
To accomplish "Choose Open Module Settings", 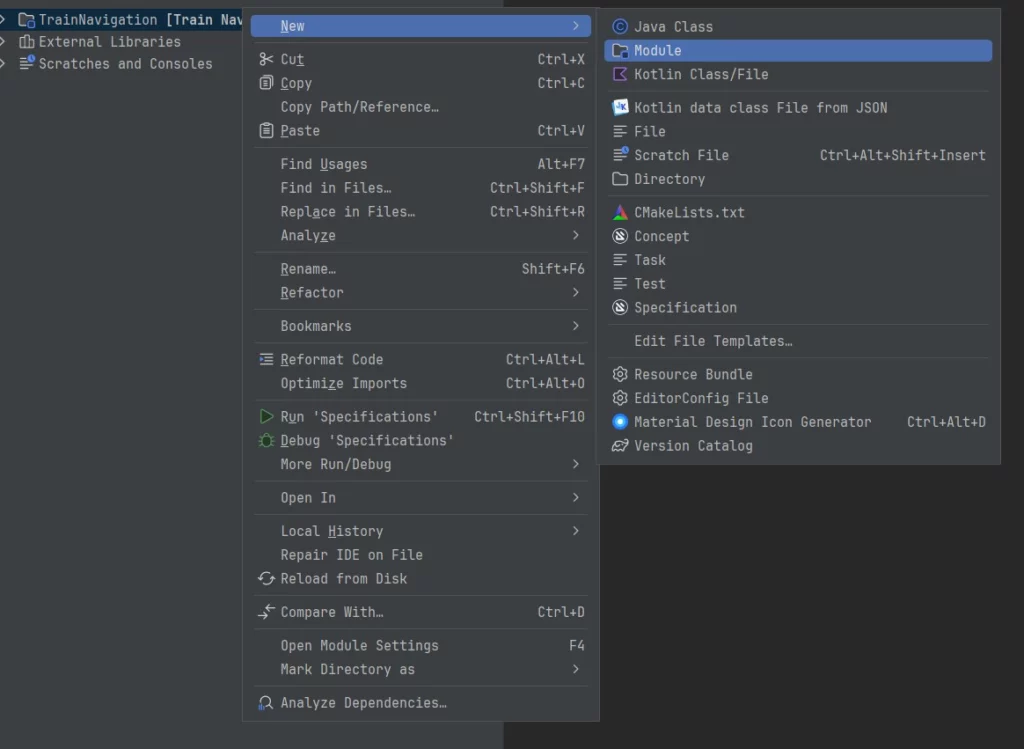I will pyautogui.click(x=359, y=646).
